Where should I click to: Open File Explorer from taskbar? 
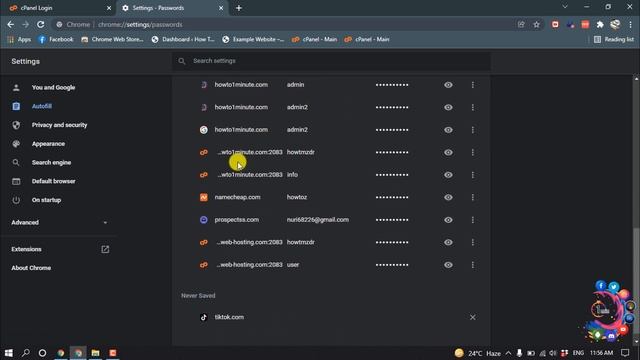coord(96,353)
